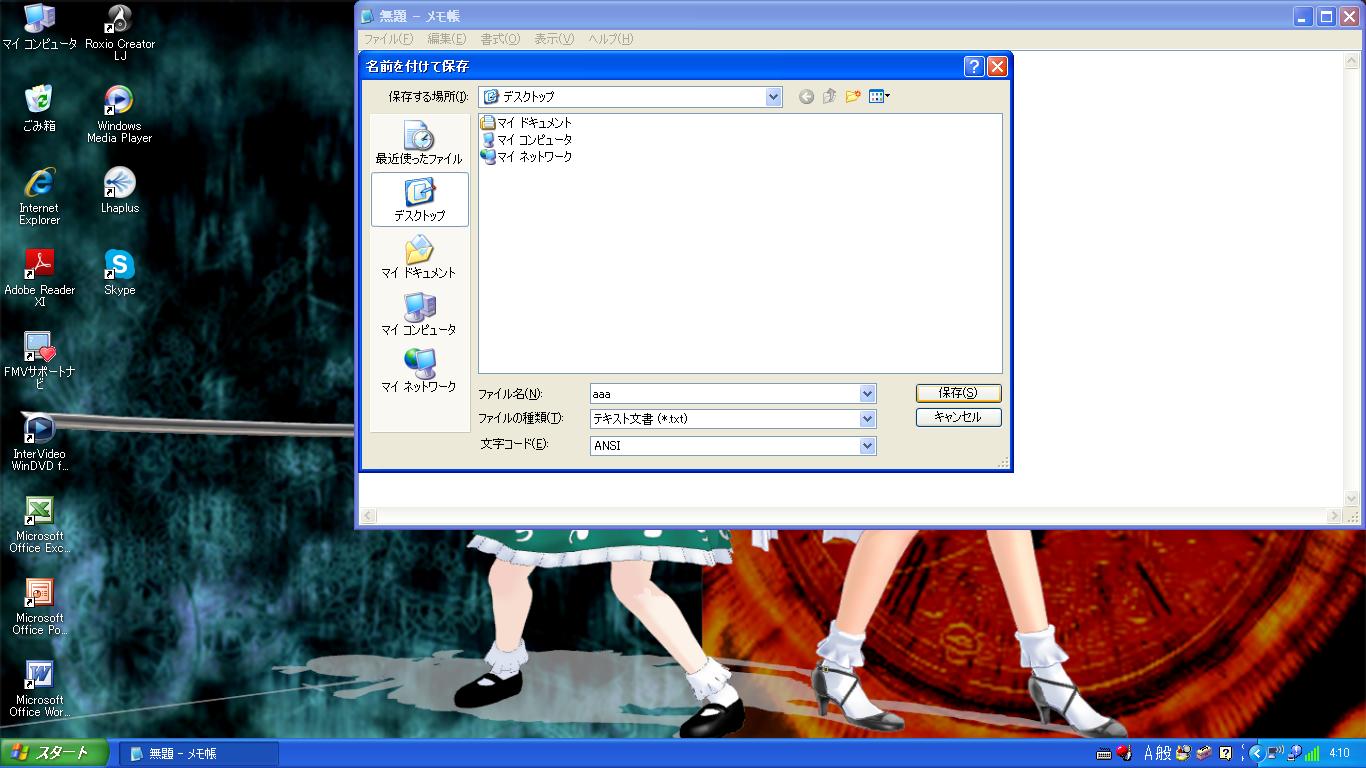Open the 表示(V) menu in Notepad
1366x768 pixels.
pos(554,39)
